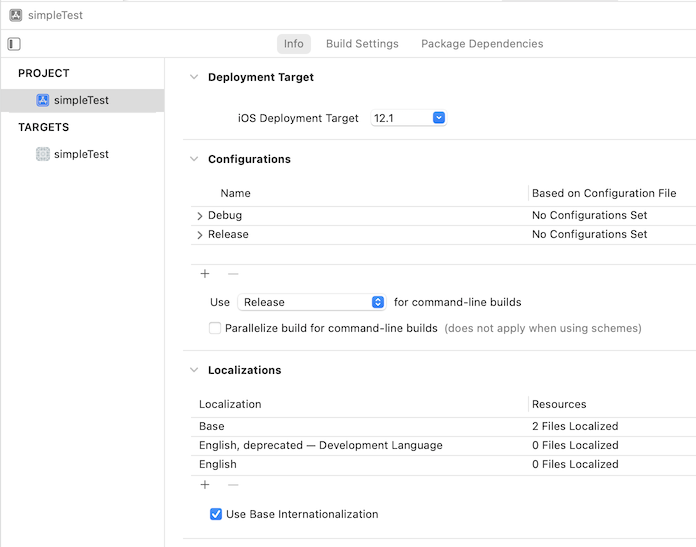The height and width of the screenshot is (547, 696).
Task: Remove localization with the minus button
Action: (233, 485)
